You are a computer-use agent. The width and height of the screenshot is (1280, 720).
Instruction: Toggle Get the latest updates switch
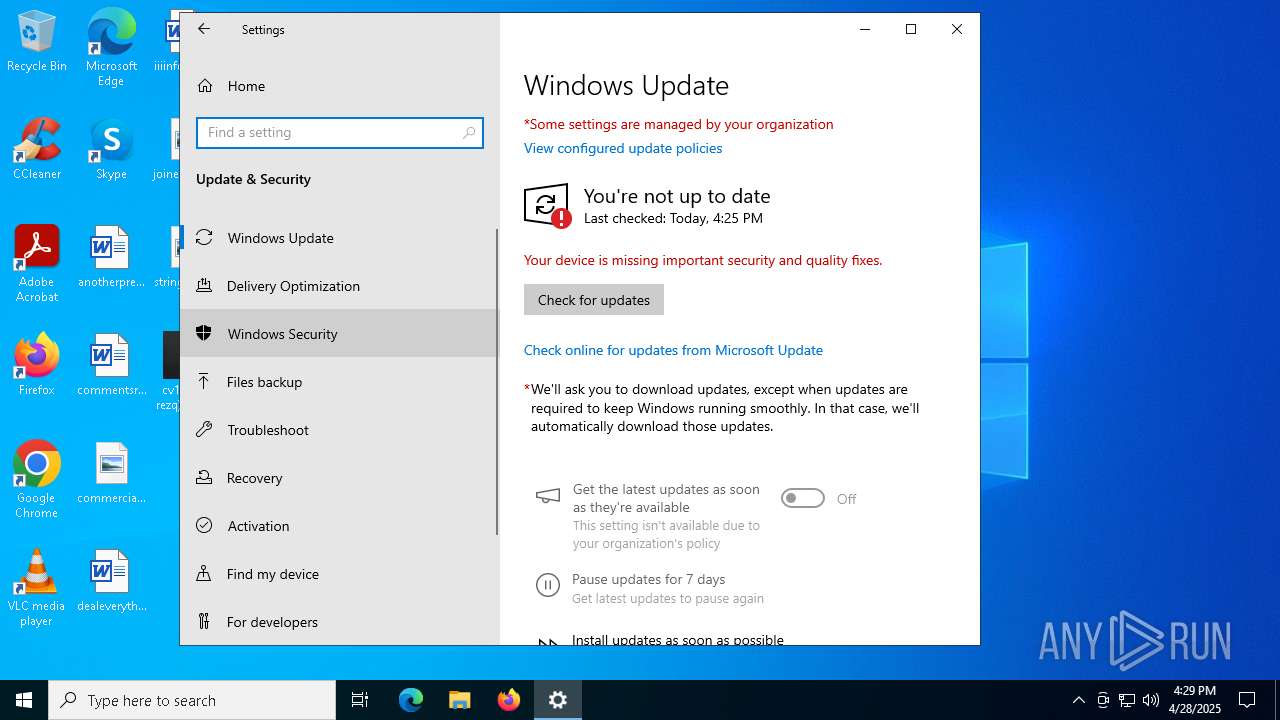tap(803, 498)
